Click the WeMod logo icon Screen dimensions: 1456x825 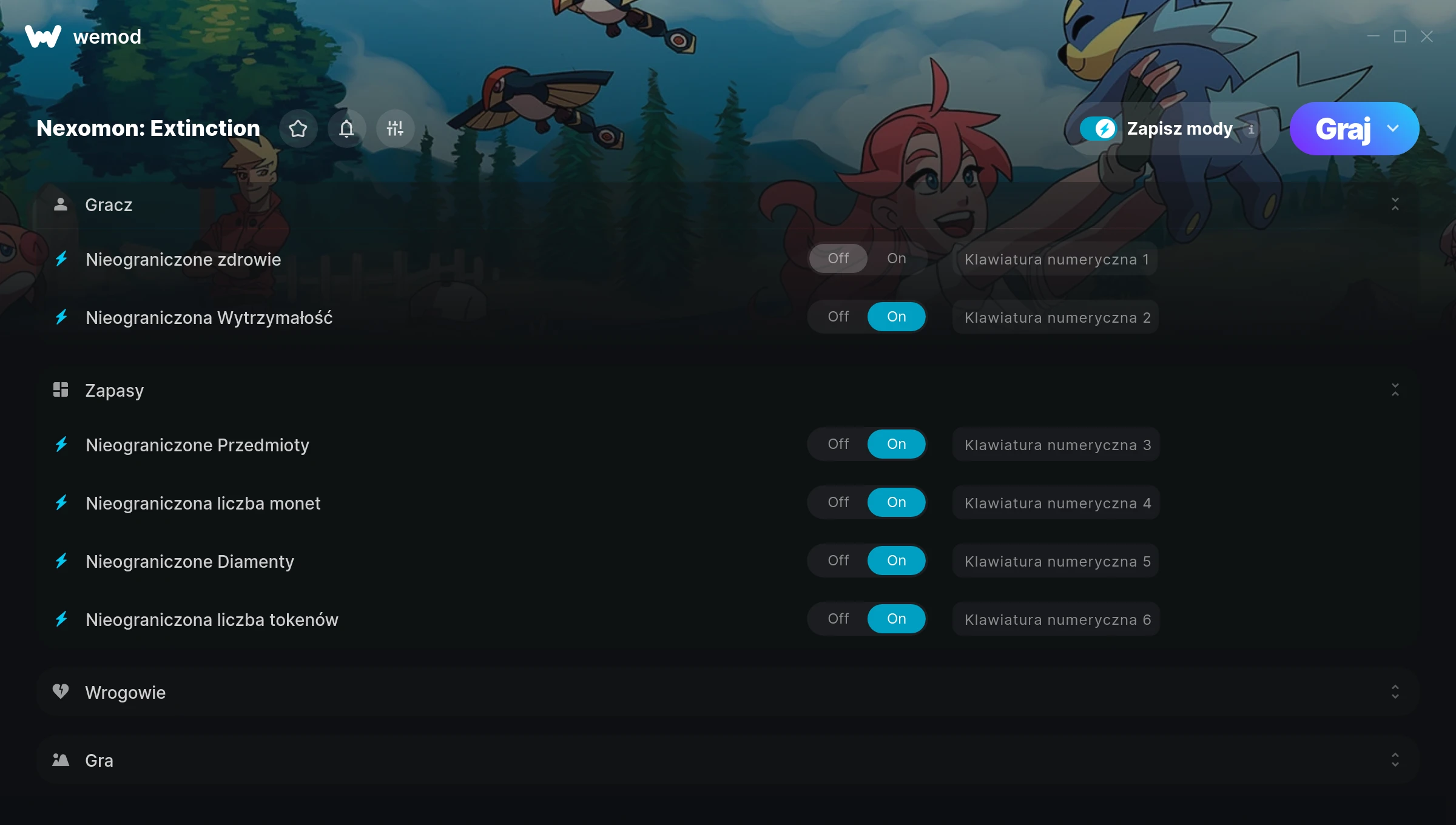tap(43, 36)
